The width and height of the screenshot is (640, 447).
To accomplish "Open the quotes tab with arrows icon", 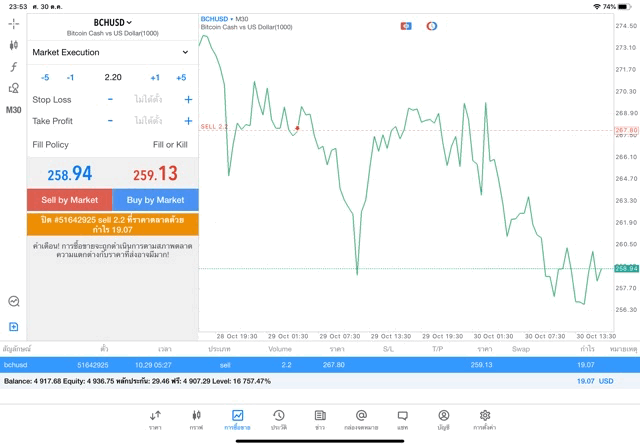I will click(155, 420).
